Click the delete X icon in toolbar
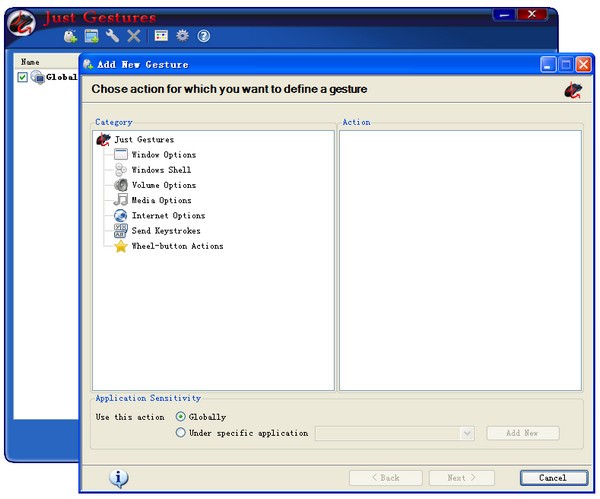Viewport: 600px width, 499px height. pyautogui.click(x=134, y=36)
